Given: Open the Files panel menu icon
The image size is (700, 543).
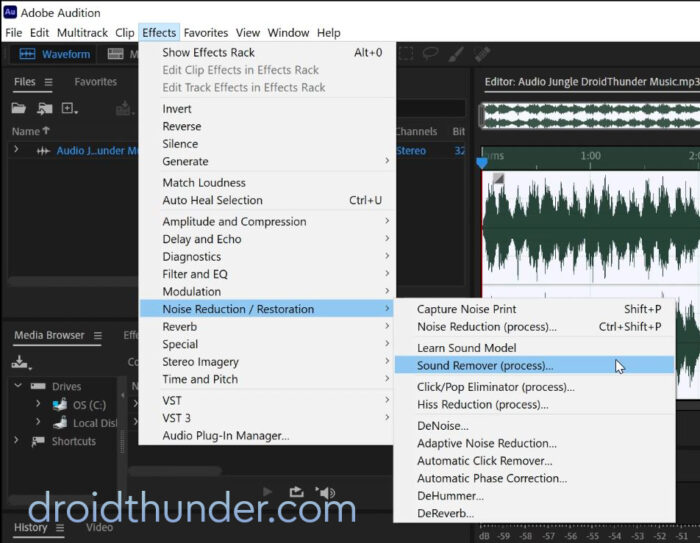Looking at the screenshot, I should [48, 82].
